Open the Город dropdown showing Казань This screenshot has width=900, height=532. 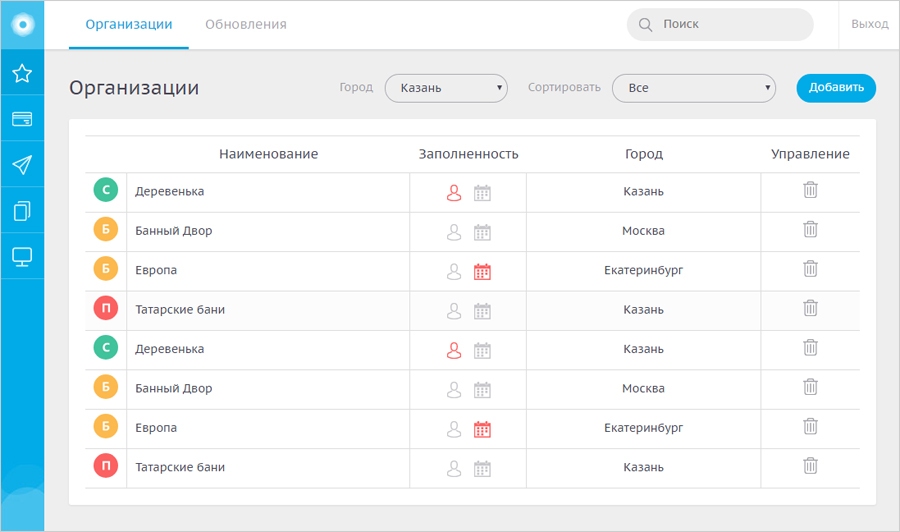[x=446, y=88]
